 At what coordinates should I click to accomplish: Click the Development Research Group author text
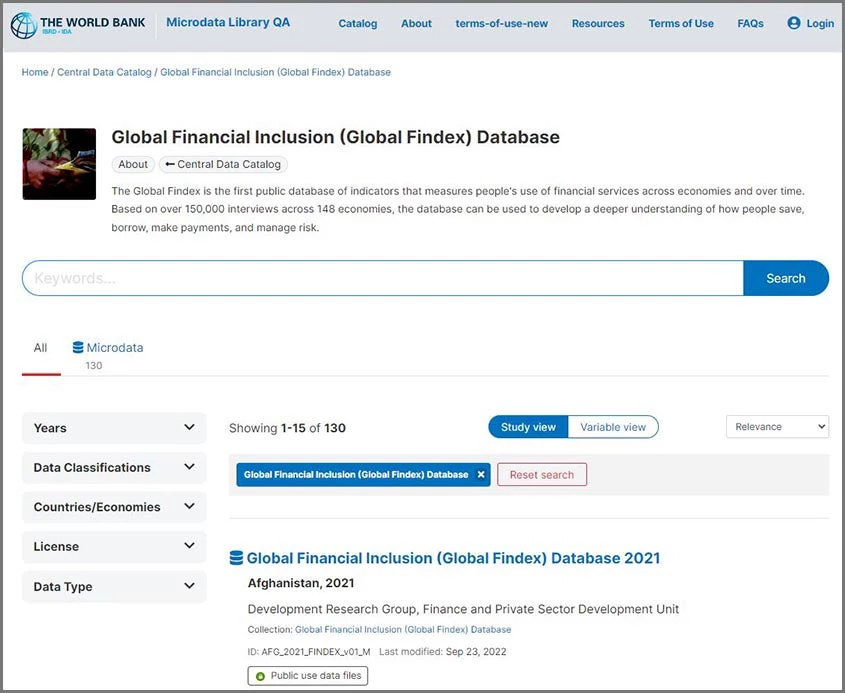[x=463, y=609]
